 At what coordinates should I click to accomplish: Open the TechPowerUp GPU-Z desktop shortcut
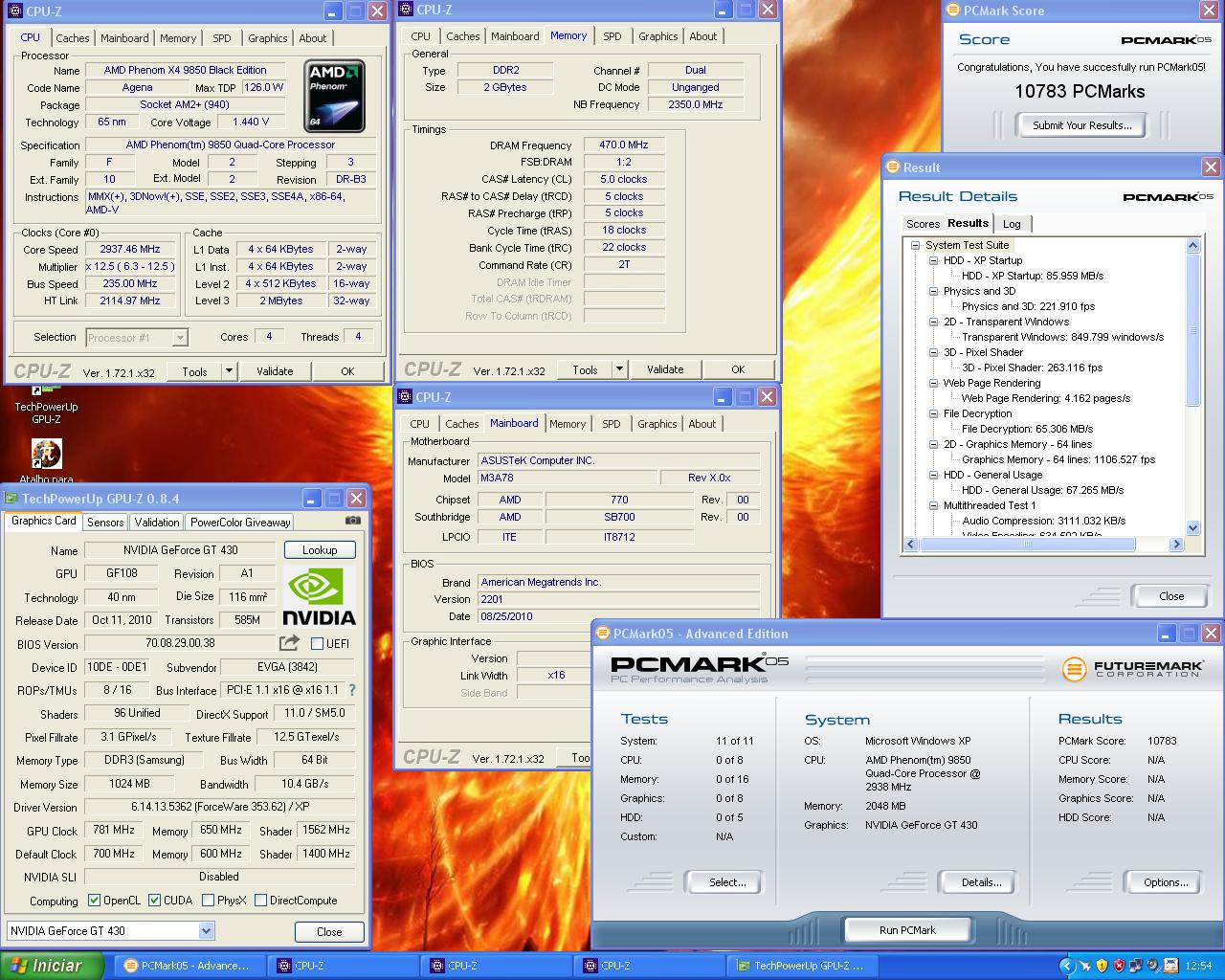pos(46,404)
